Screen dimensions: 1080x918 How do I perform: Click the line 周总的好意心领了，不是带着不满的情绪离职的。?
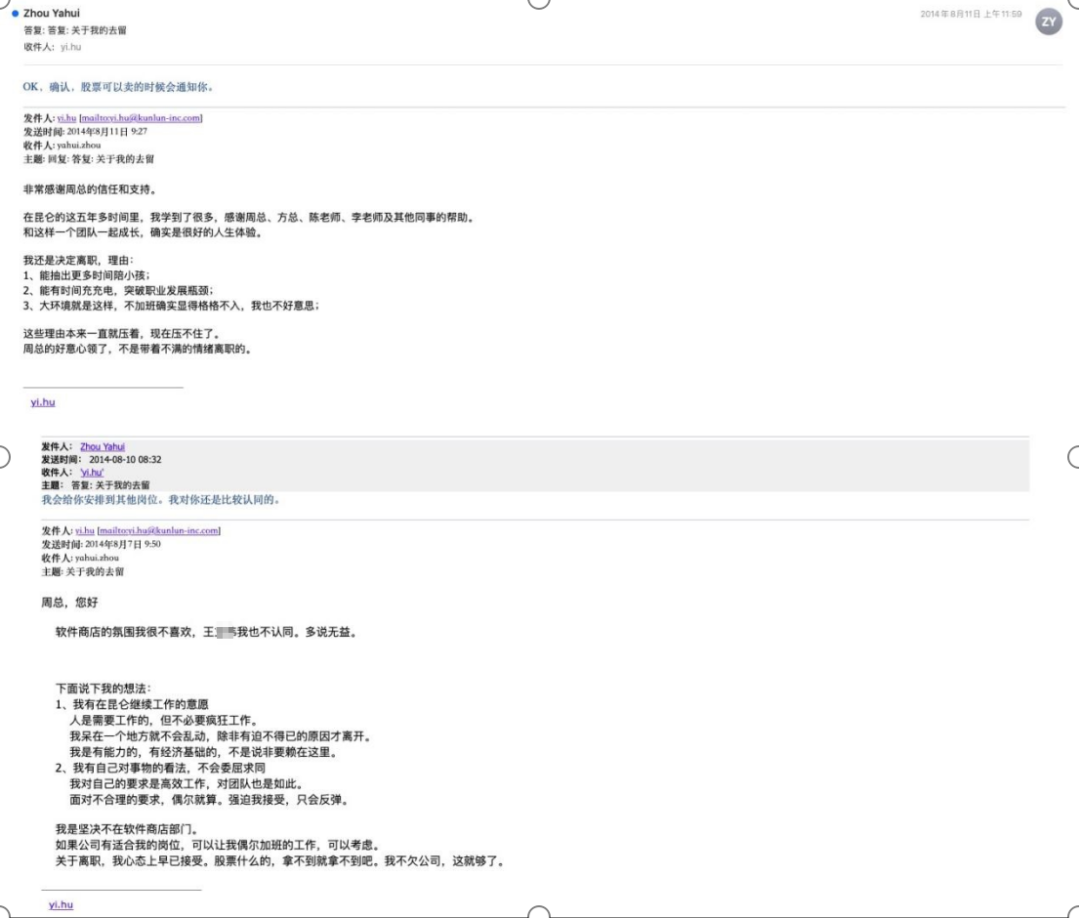tap(138, 349)
